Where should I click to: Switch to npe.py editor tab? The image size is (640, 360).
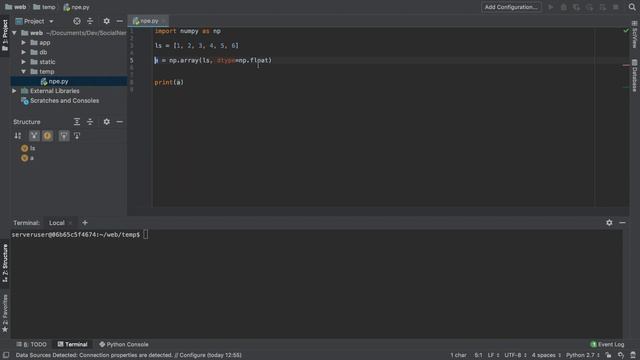pyautogui.click(x=149, y=21)
